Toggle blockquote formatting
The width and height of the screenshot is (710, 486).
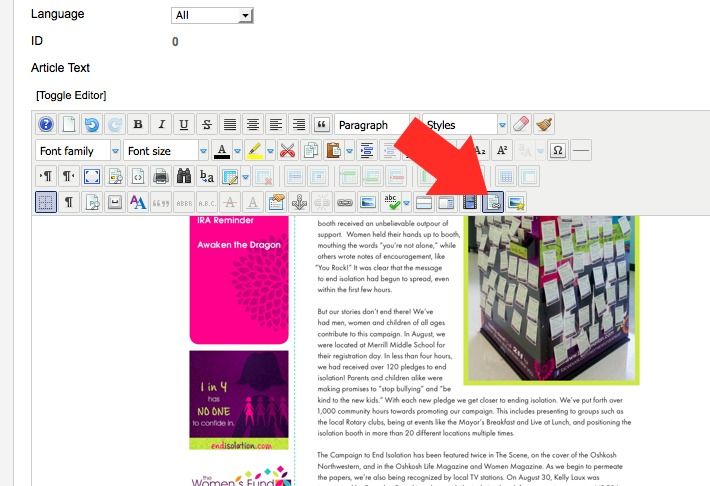[x=321, y=125]
